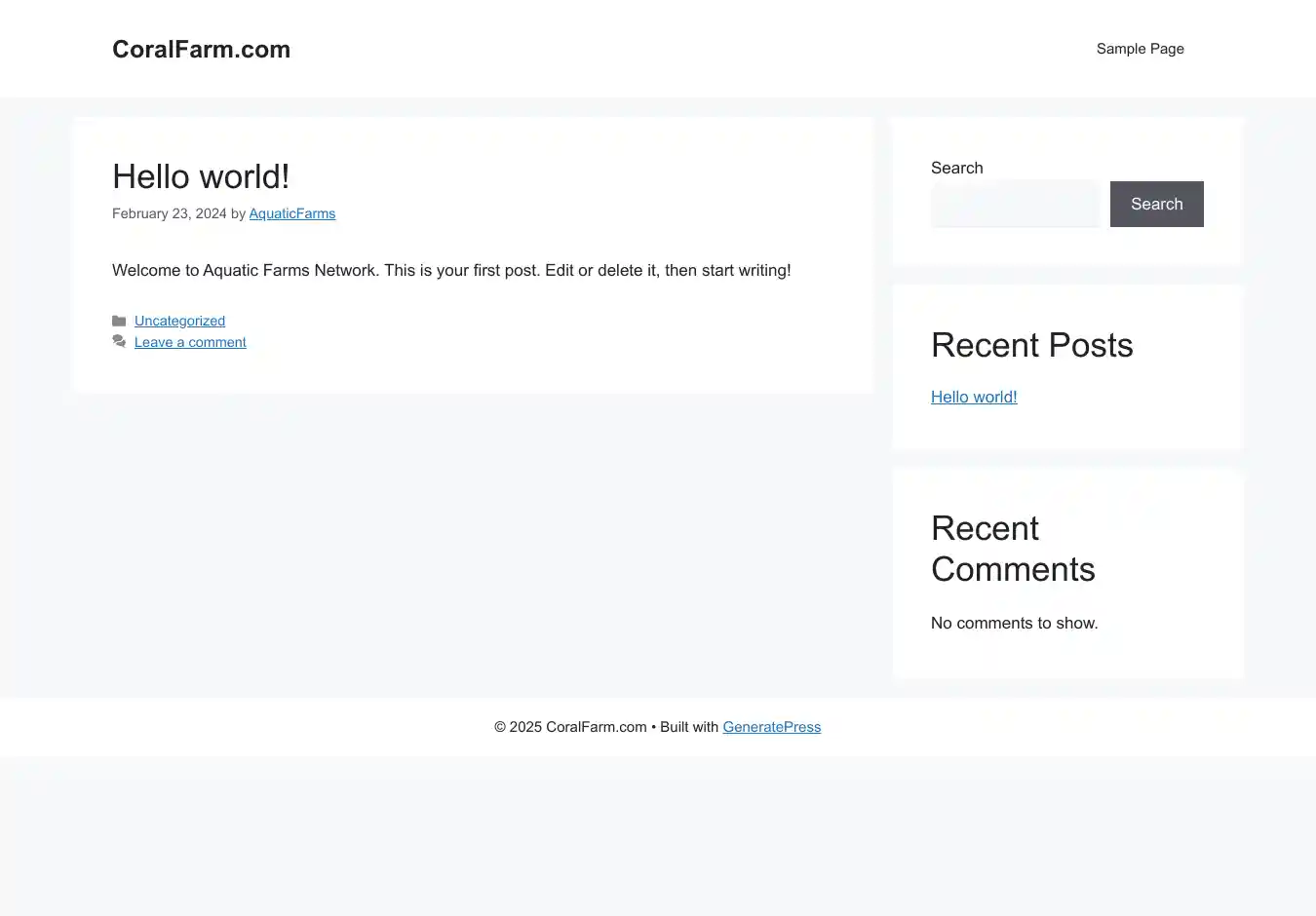Click the folder icon beside Uncategorized
The image size is (1316, 916).
pos(119,321)
